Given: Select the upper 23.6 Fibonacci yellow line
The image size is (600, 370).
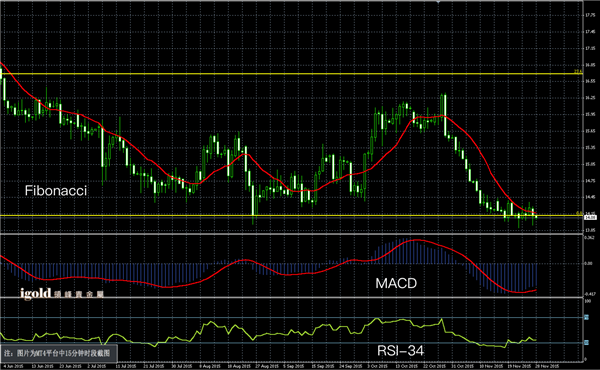Looking at the screenshot, I should [291, 74].
